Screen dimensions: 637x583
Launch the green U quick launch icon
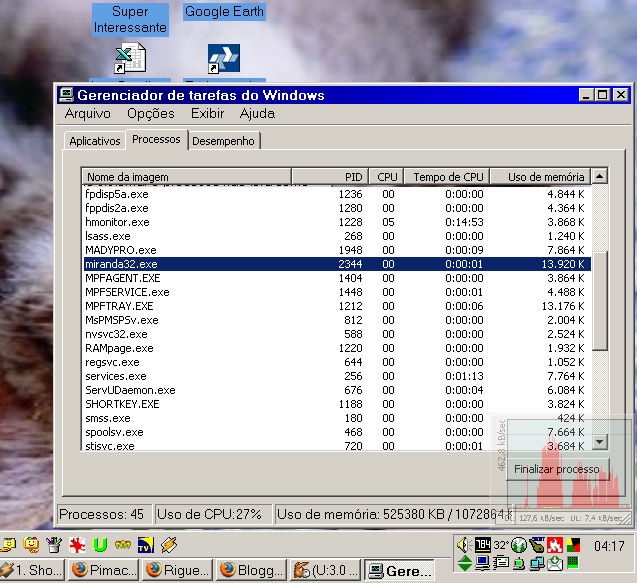point(100,544)
